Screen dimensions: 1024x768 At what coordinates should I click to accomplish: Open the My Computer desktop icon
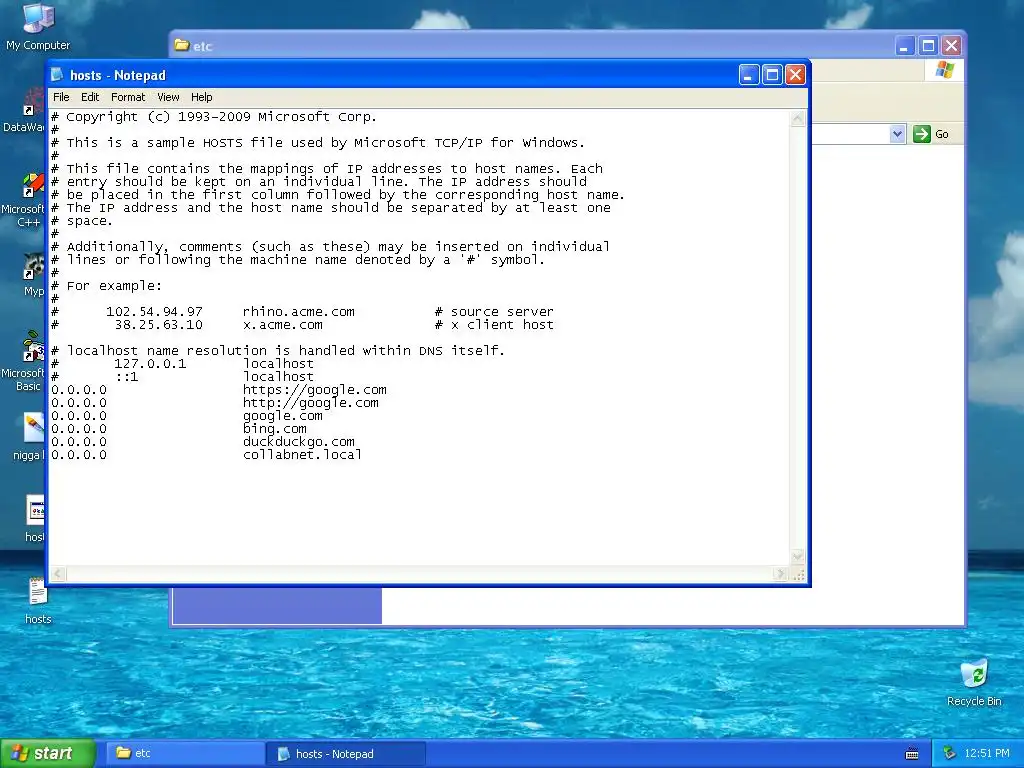click(38, 26)
